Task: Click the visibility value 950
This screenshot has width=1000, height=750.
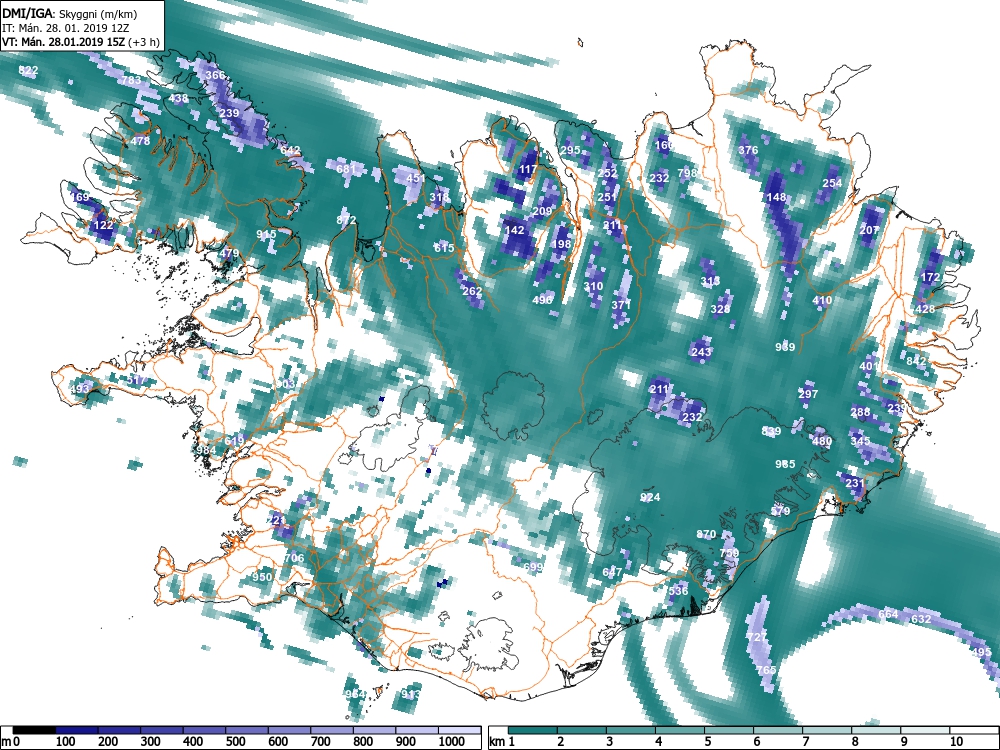Action: pos(261,577)
